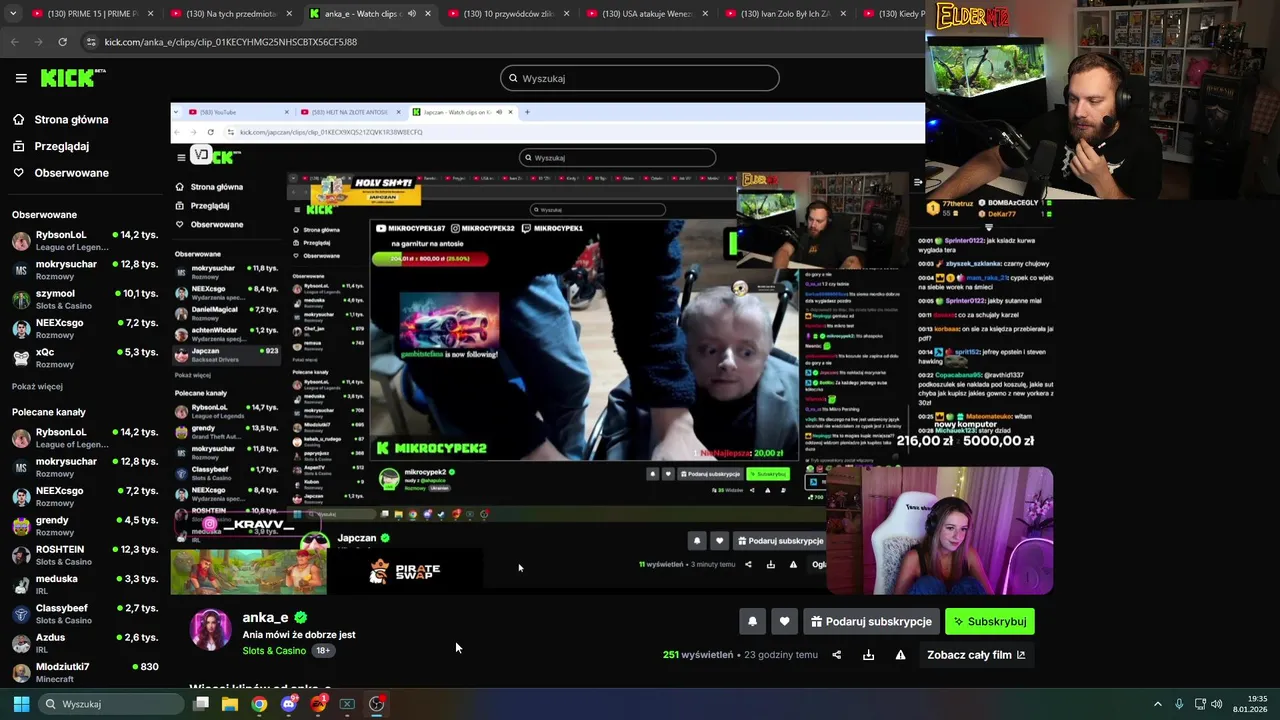Close the PRIME 15 tab
1280x720 pixels.
tap(151, 14)
